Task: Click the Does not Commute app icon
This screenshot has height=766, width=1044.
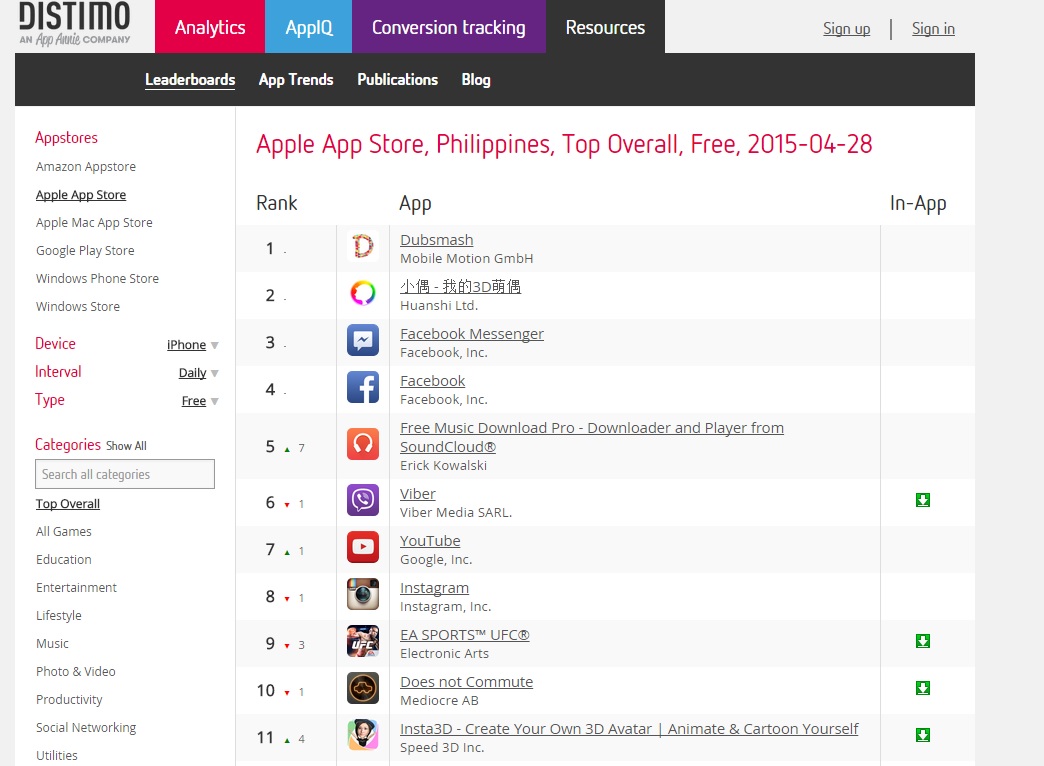Action: (x=363, y=688)
